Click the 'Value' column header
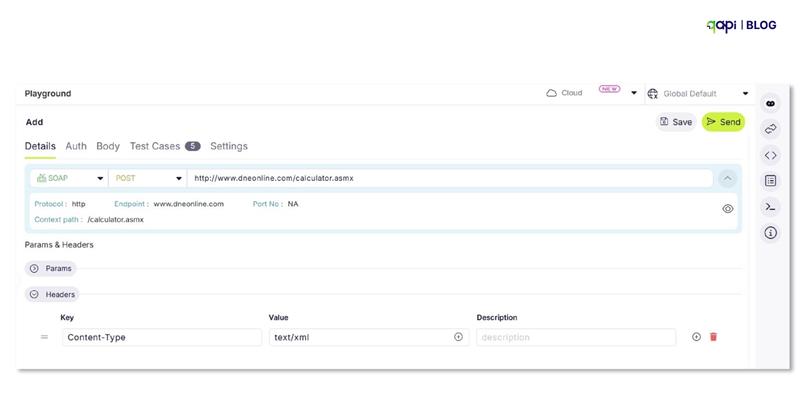 click(x=279, y=317)
